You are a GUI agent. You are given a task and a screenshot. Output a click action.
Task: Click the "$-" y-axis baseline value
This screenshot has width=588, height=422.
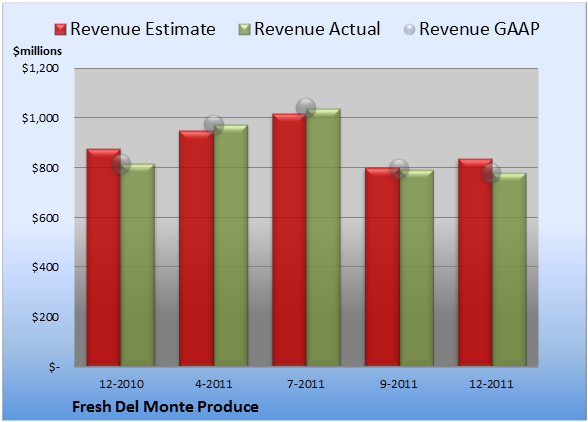tap(54, 367)
